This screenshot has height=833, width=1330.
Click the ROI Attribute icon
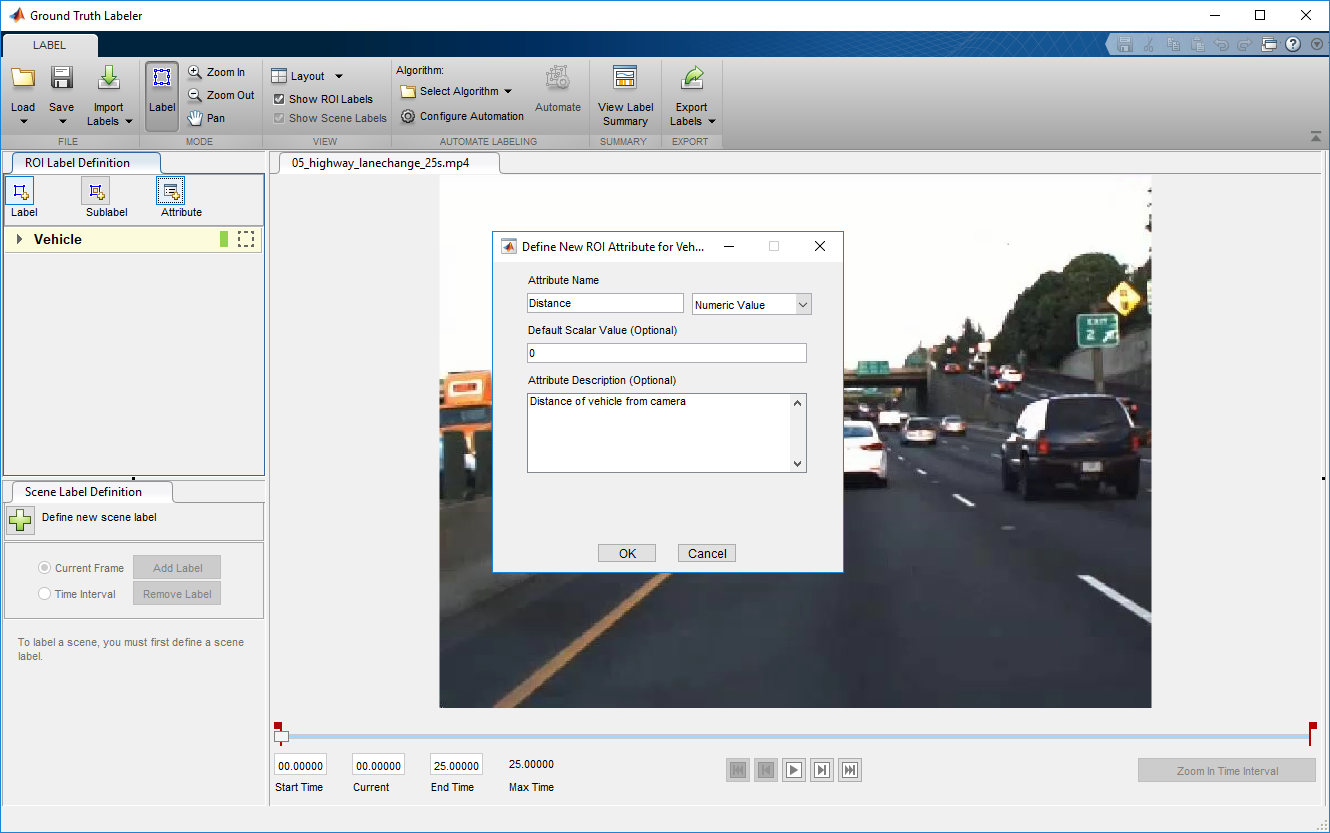tap(171, 191)
